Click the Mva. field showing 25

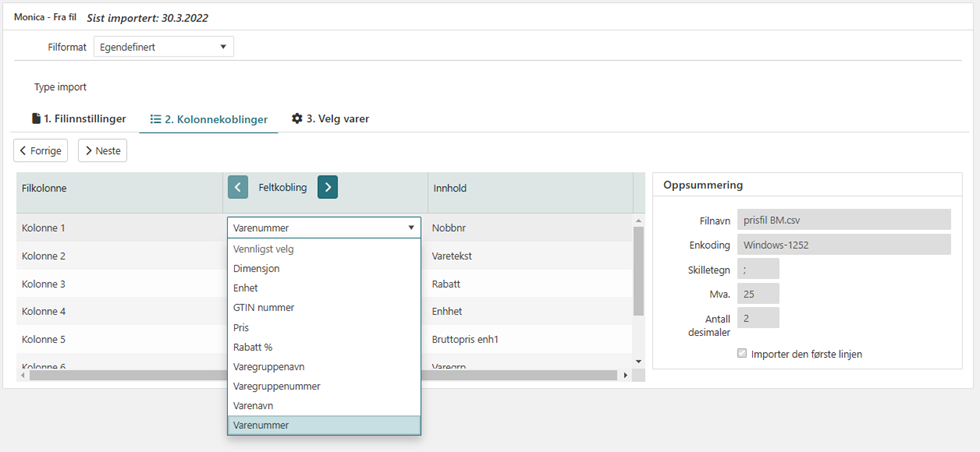point(758,293)
